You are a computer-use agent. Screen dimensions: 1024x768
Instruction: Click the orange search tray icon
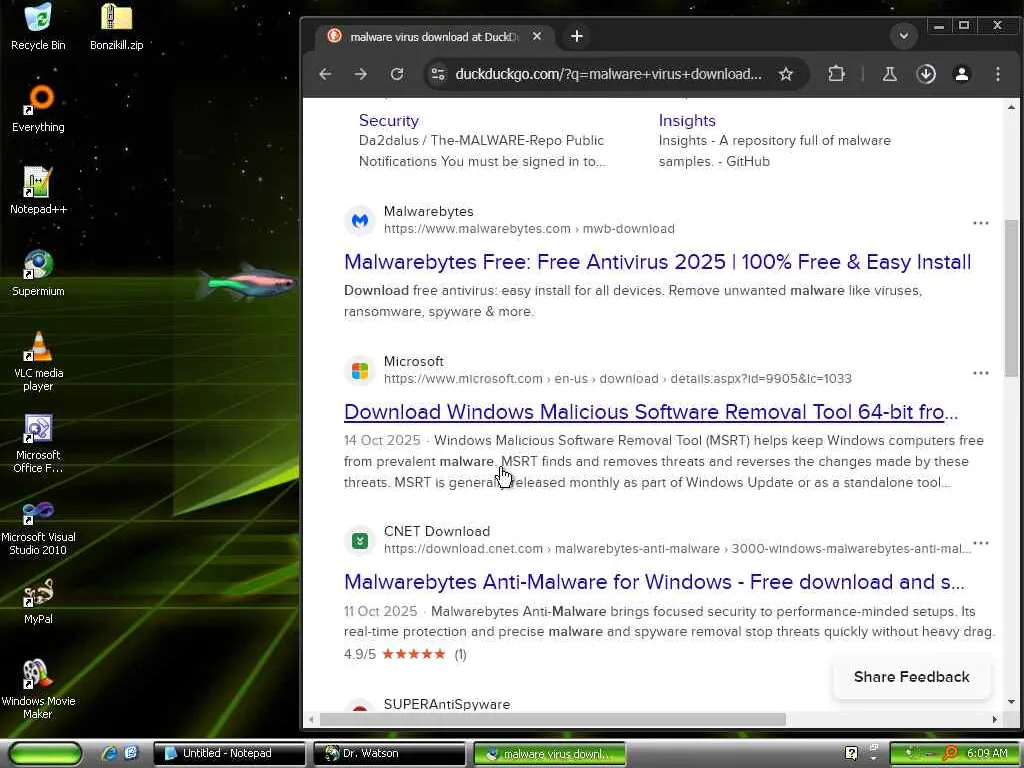click(x=951, y=753)
